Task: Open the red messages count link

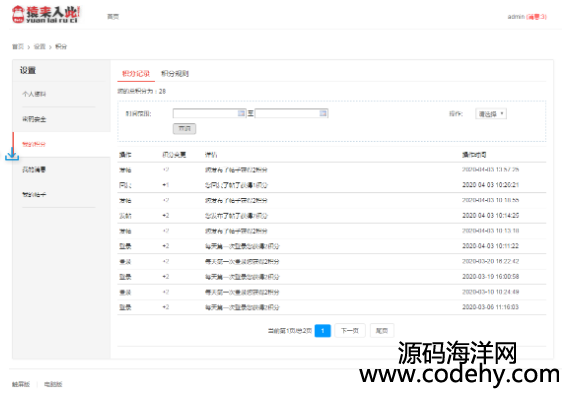Action: click(x=537, y=17)
